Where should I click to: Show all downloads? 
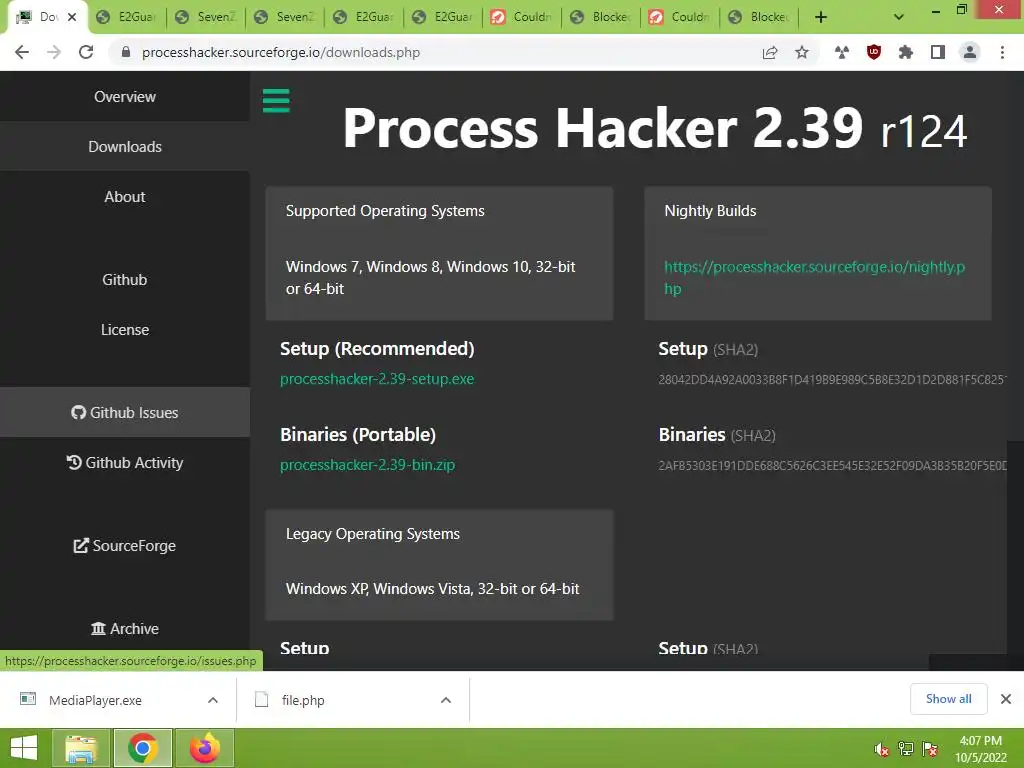948,699
